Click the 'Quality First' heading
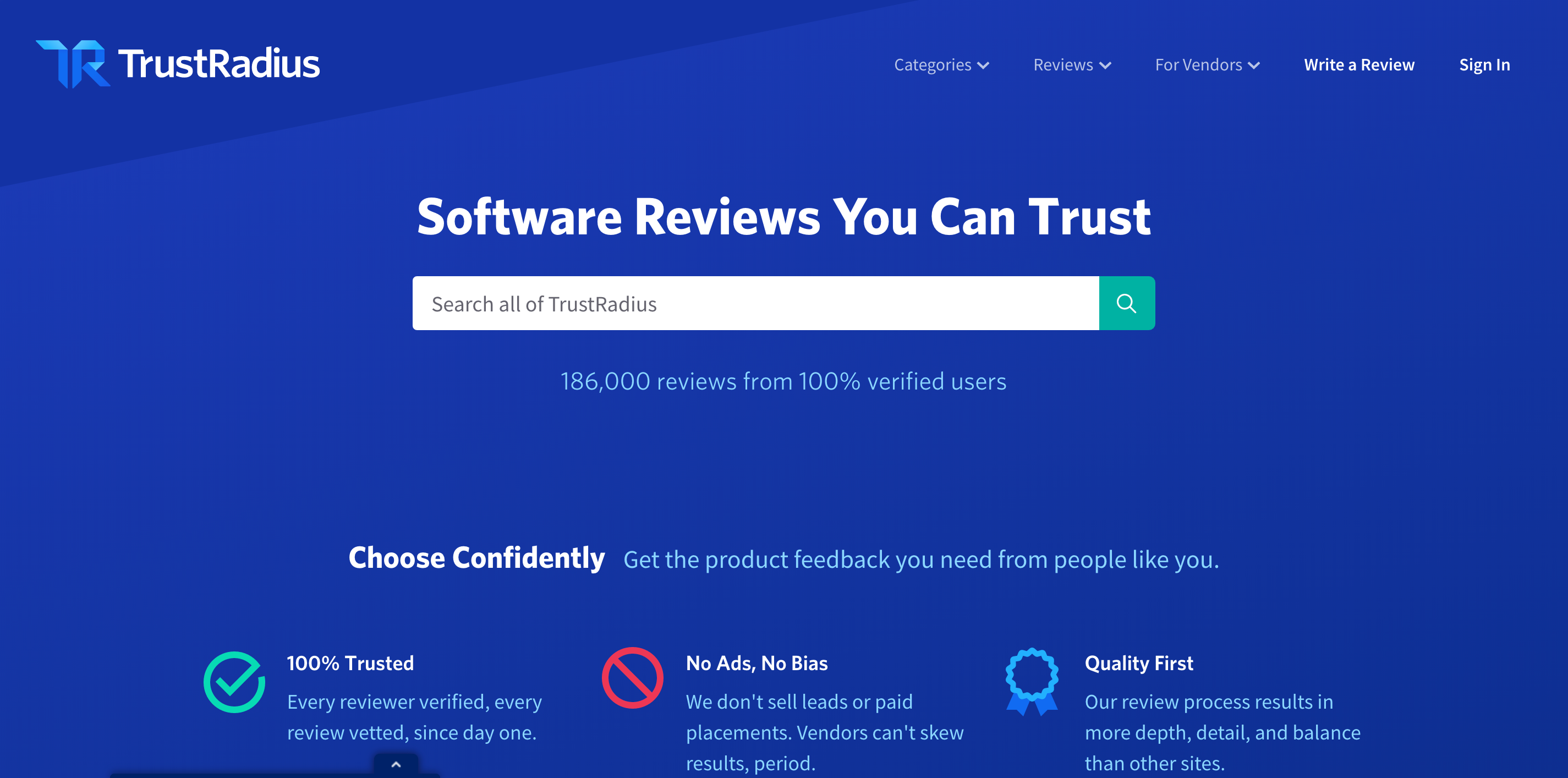The width and height of the screenshot is (1568, 778). (x=1138, y=663)
